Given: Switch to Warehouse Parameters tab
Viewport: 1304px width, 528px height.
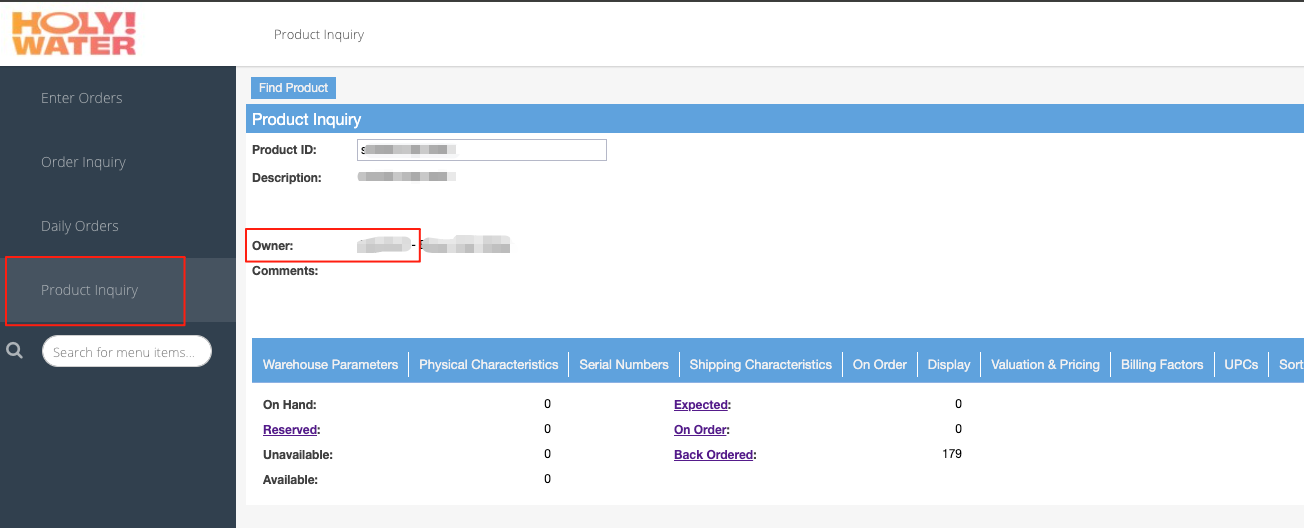Looking at the screenshot, I should click(330, 365).
